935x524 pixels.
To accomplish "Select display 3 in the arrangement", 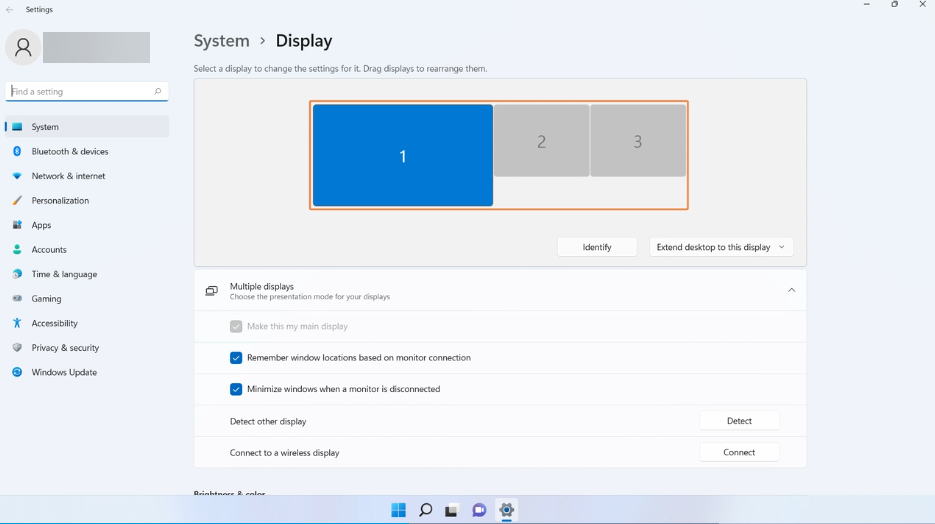I will (637, 141).
